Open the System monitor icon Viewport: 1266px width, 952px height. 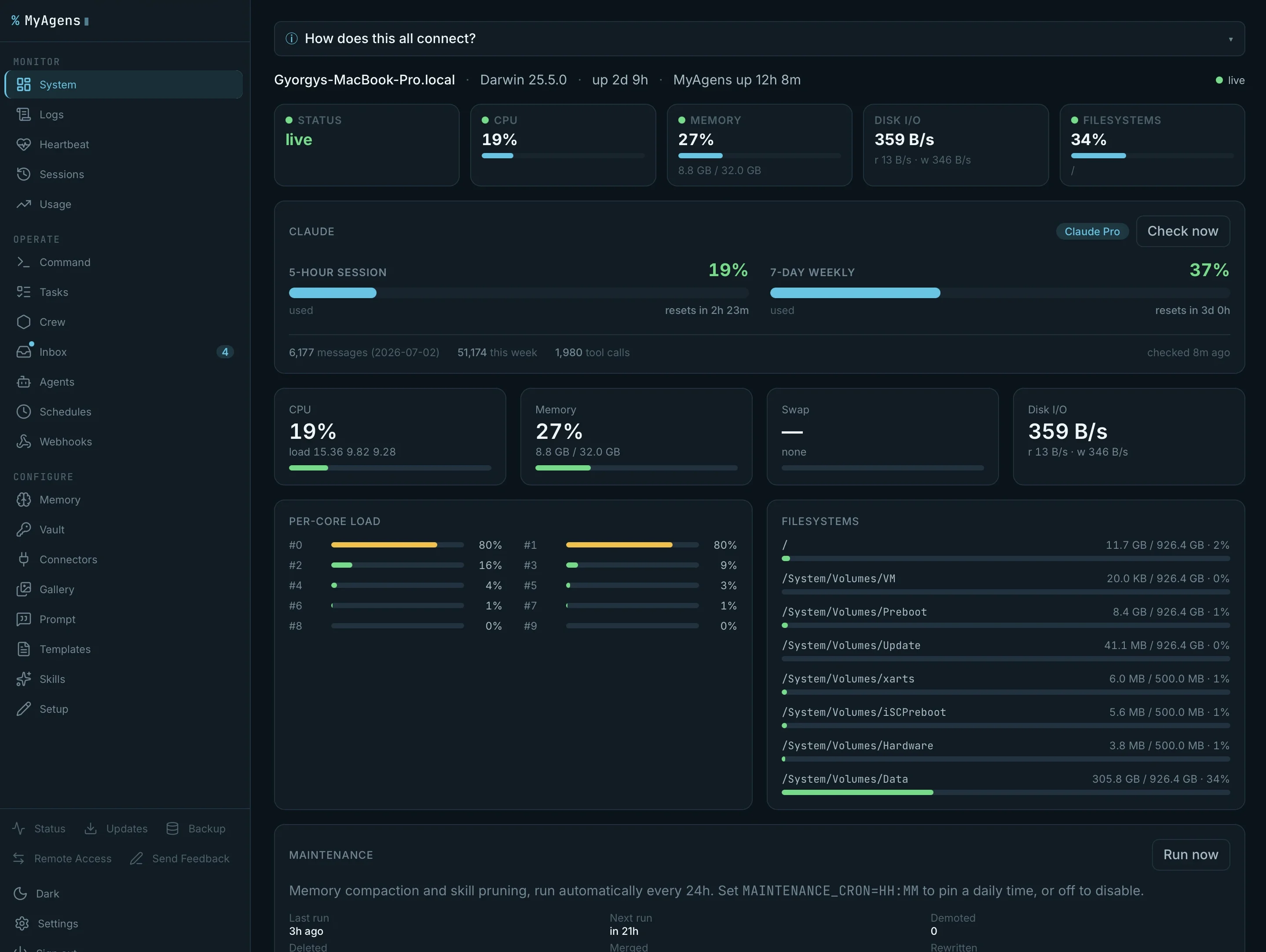pos(23,85)
